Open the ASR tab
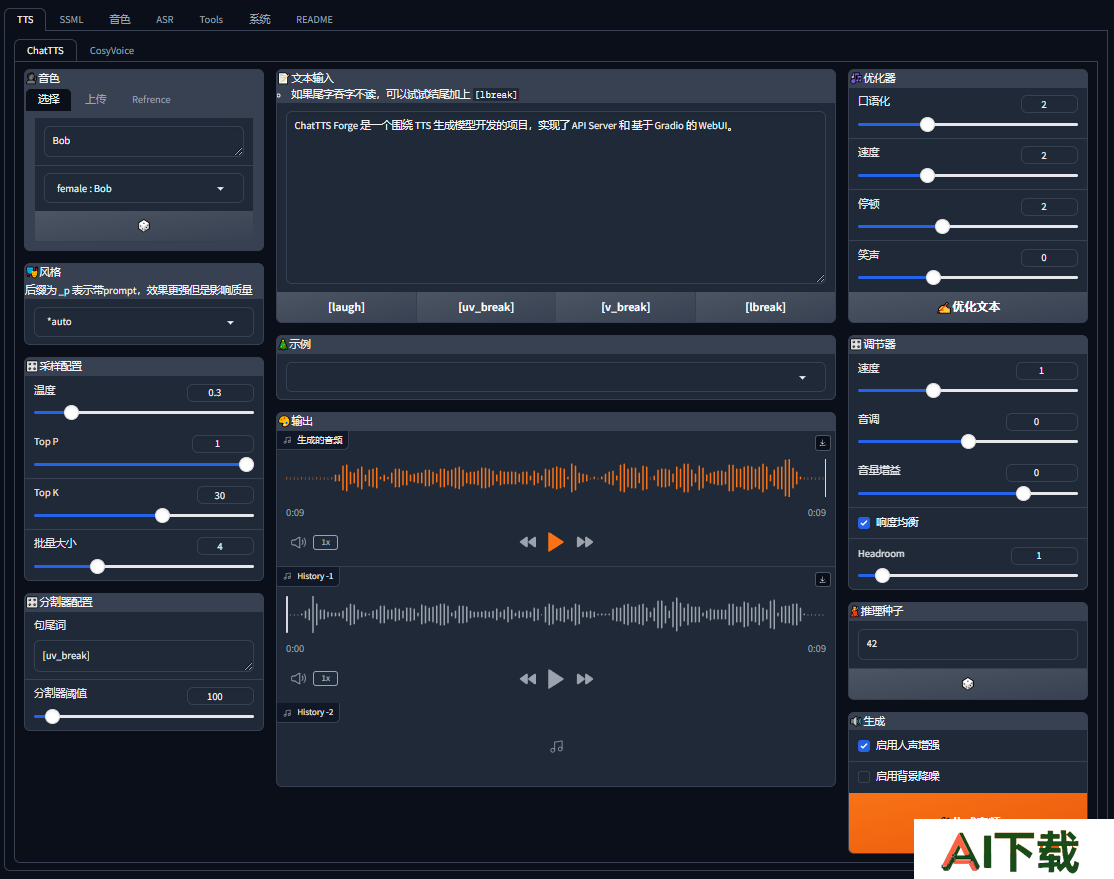Image resolution: width=1114 pixels, height=879 pixels. (165, 19)
